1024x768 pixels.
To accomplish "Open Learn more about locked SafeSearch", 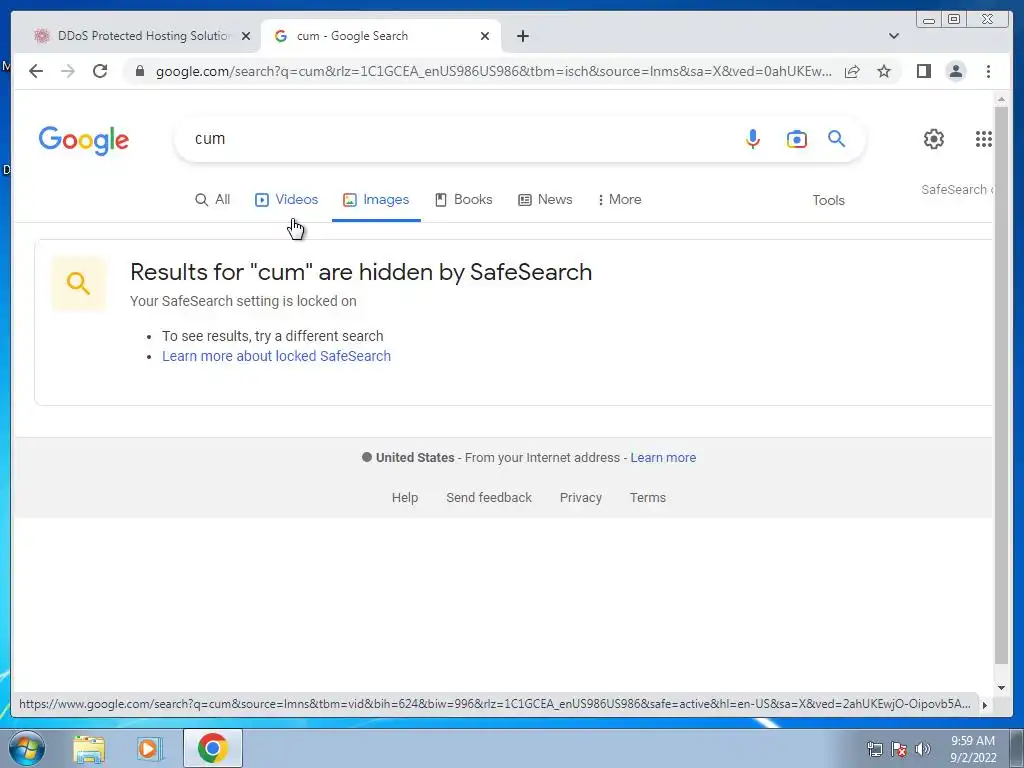I will pyautogui.click(x=276, y=356).
